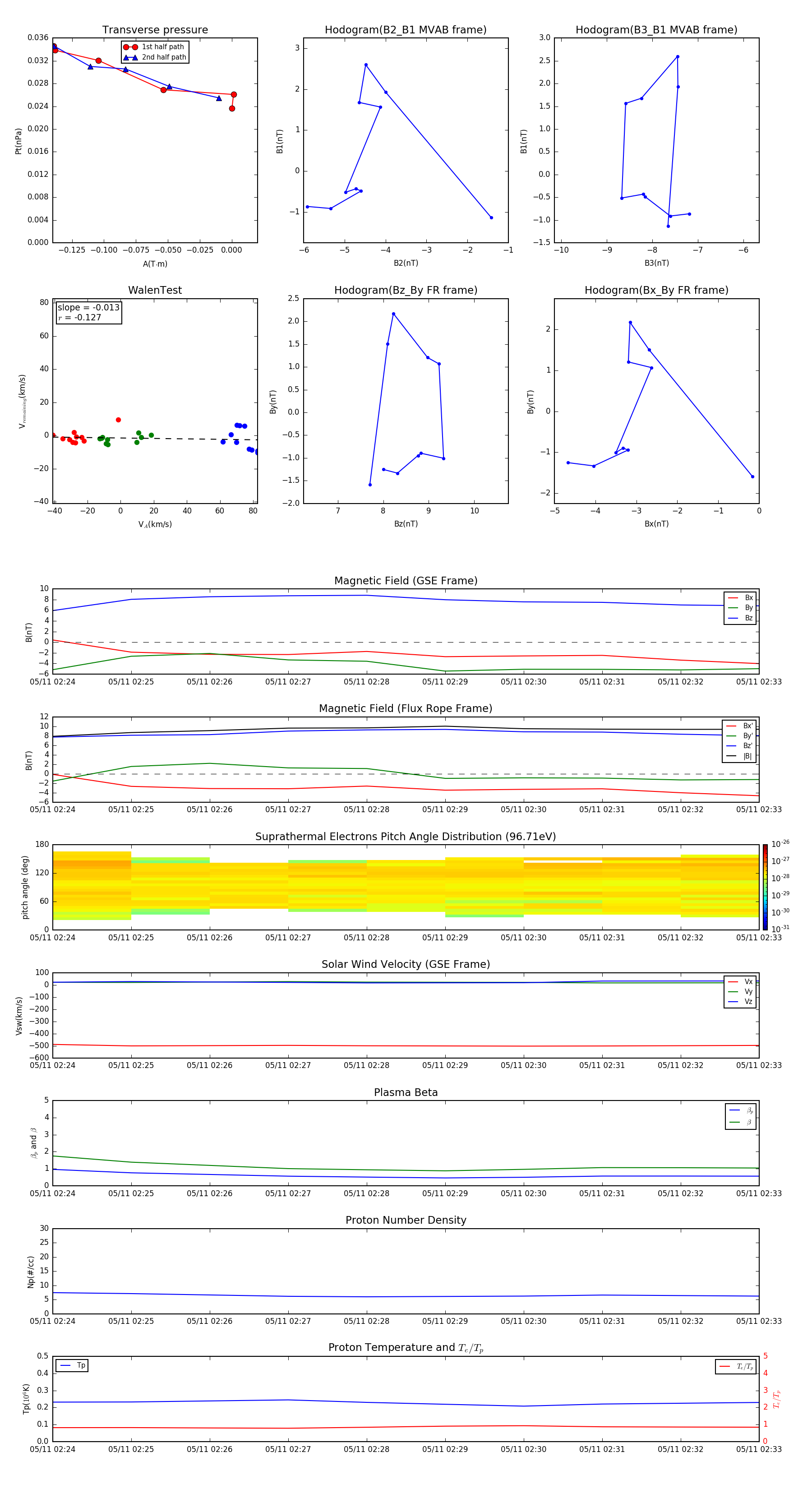Image resolution: width=812 pixels, height=1489 pixels.
Task: Click the 'Np(#/cc)' axis label
Action: (x=31, y=1272)
